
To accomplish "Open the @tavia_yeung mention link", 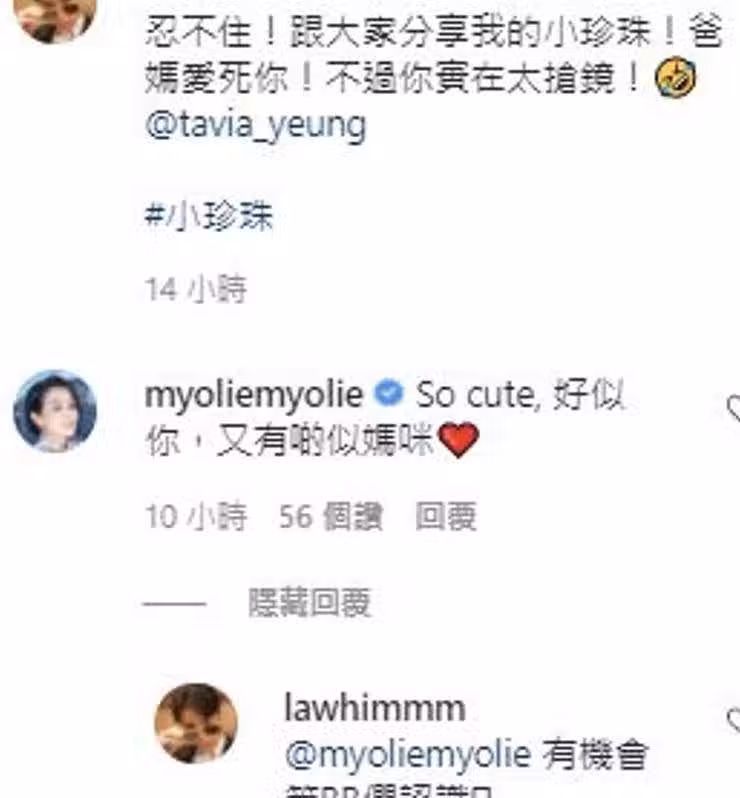I will tap(255, 126).
